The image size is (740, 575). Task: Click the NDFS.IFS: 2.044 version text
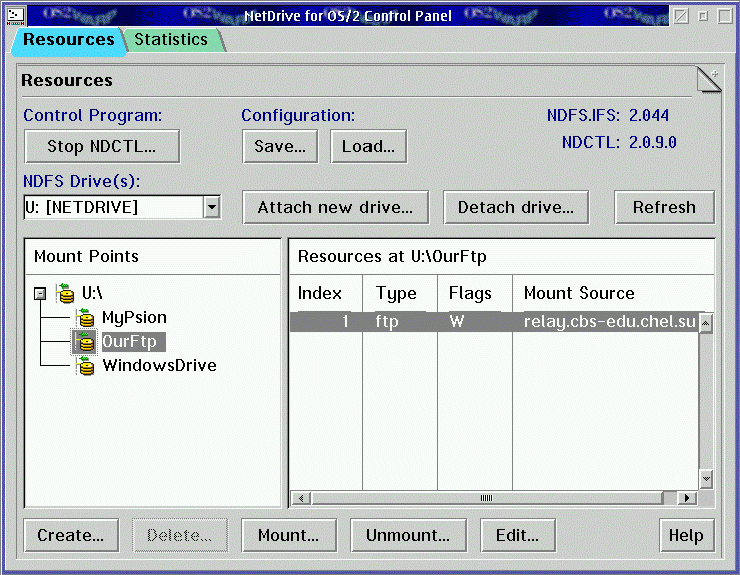pyautogui.click(x=608, y=115)
